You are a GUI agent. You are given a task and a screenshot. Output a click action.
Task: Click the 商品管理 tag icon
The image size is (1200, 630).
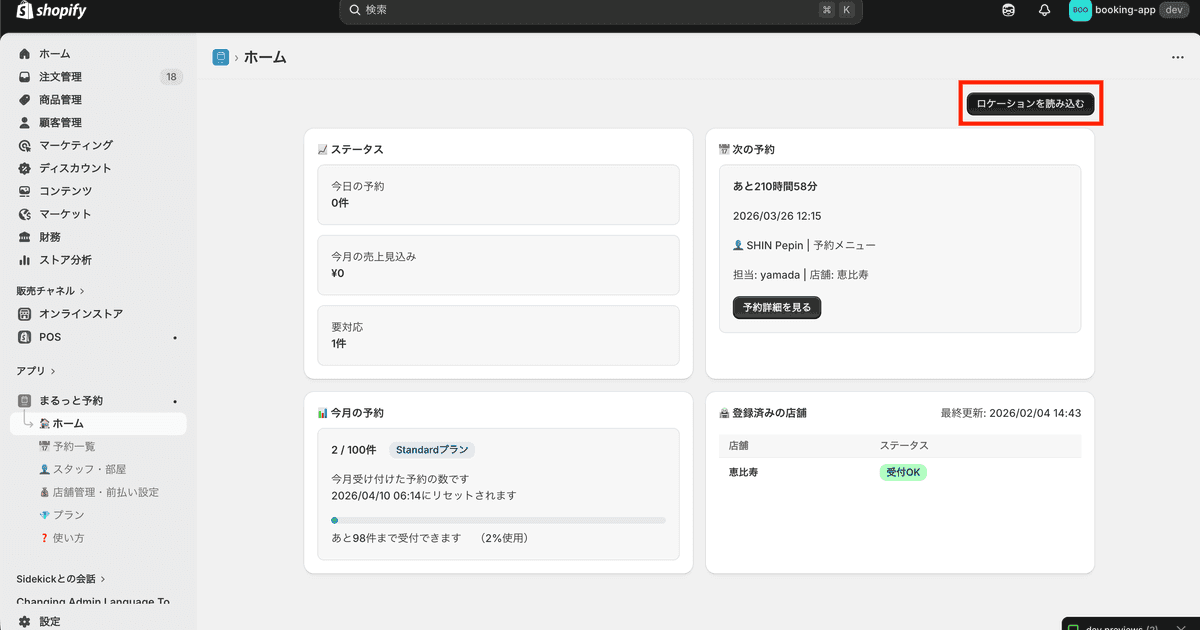click(25, 100)
